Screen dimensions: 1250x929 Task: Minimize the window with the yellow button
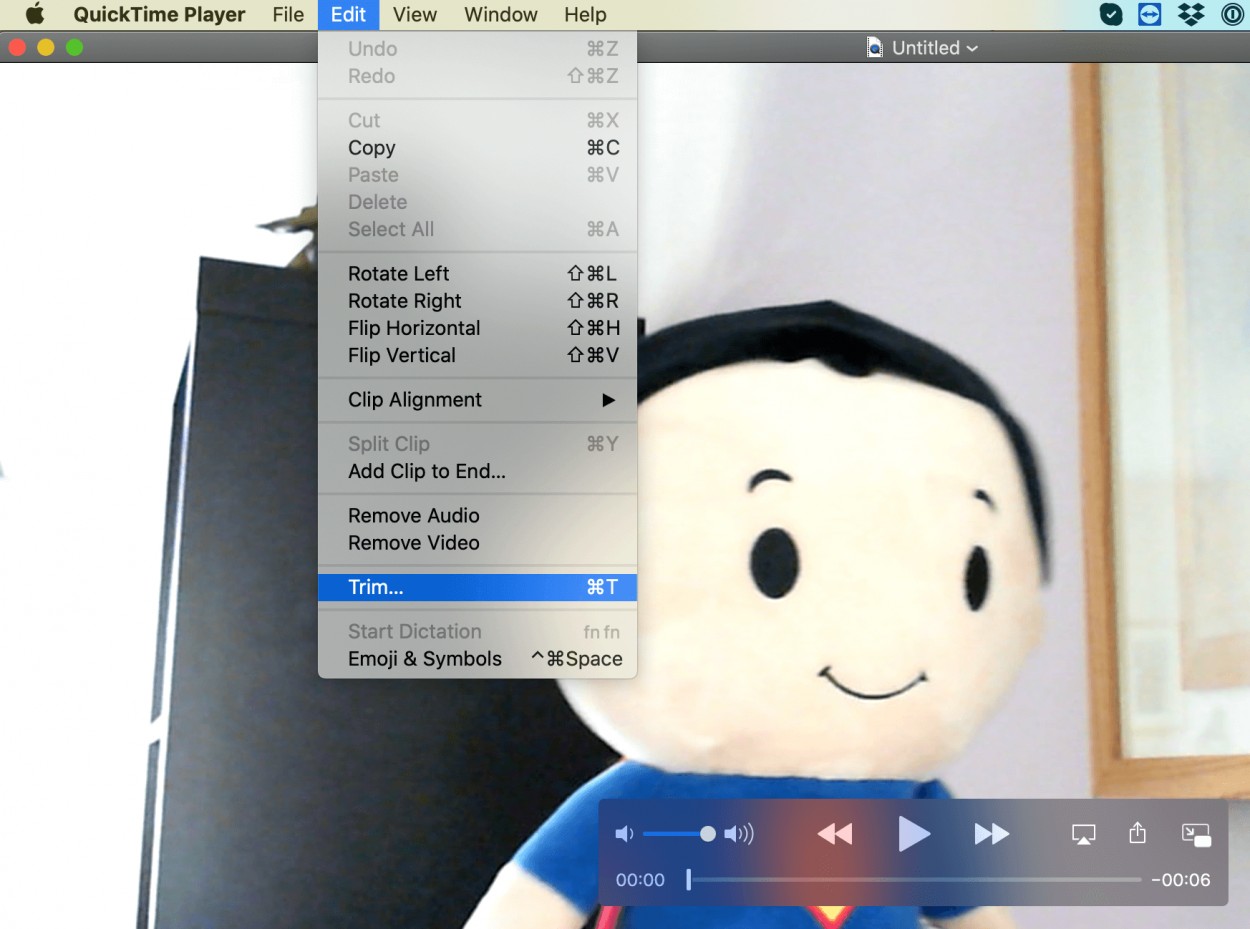coord(45,47)
